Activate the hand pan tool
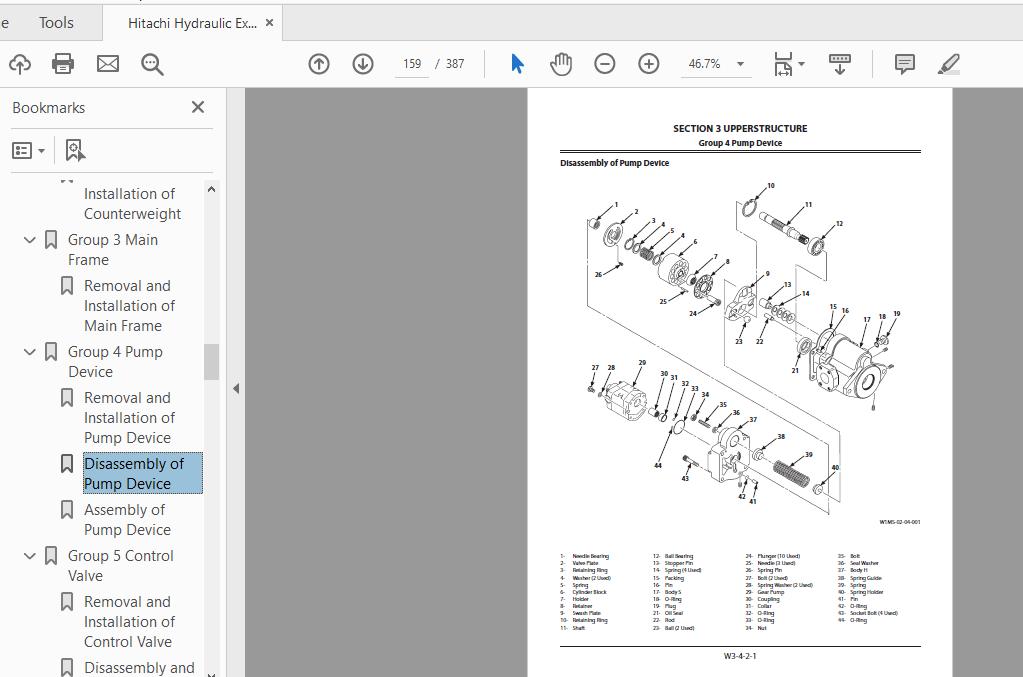 (x=561, y=64)
